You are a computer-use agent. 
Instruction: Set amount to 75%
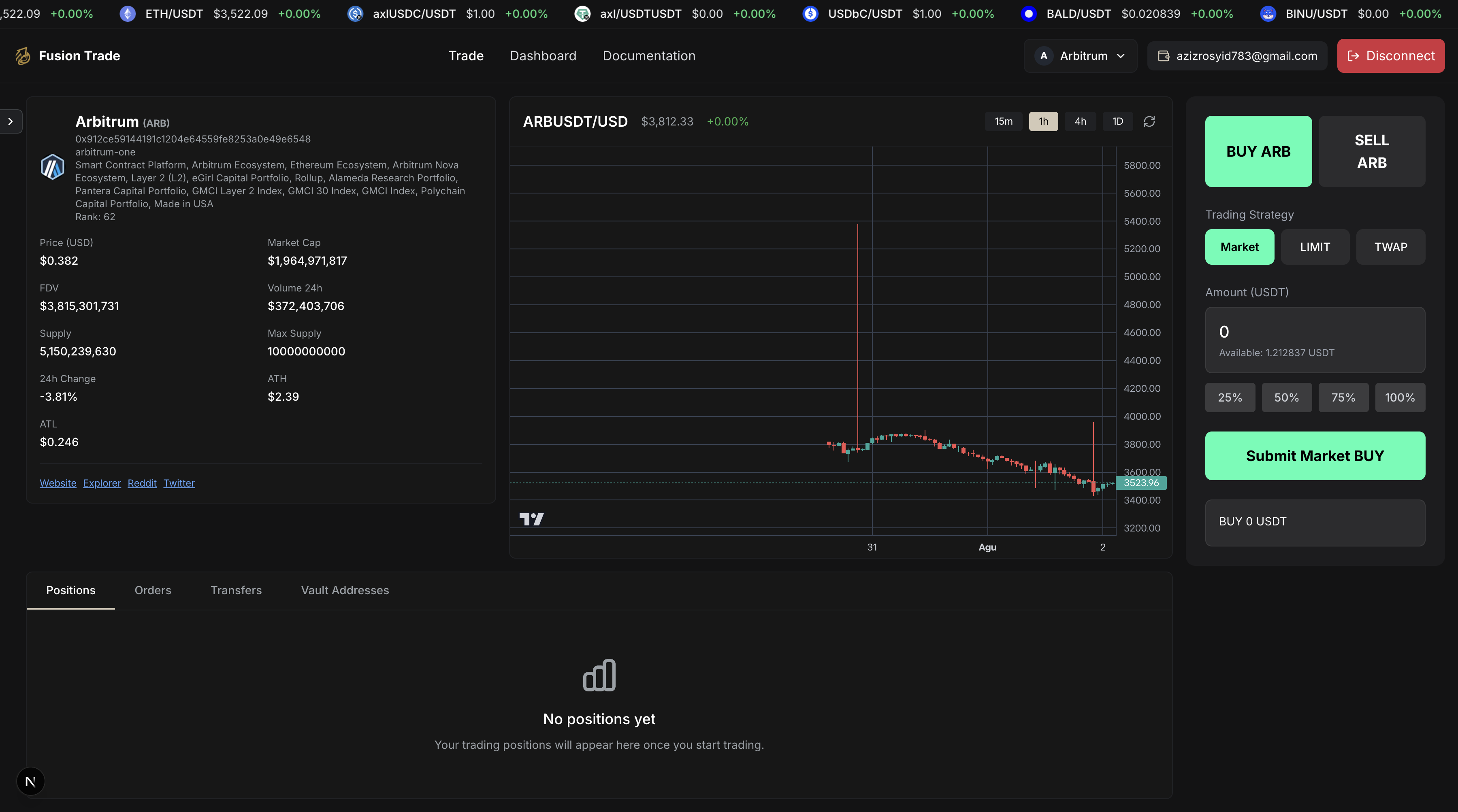pos(1343,397)
